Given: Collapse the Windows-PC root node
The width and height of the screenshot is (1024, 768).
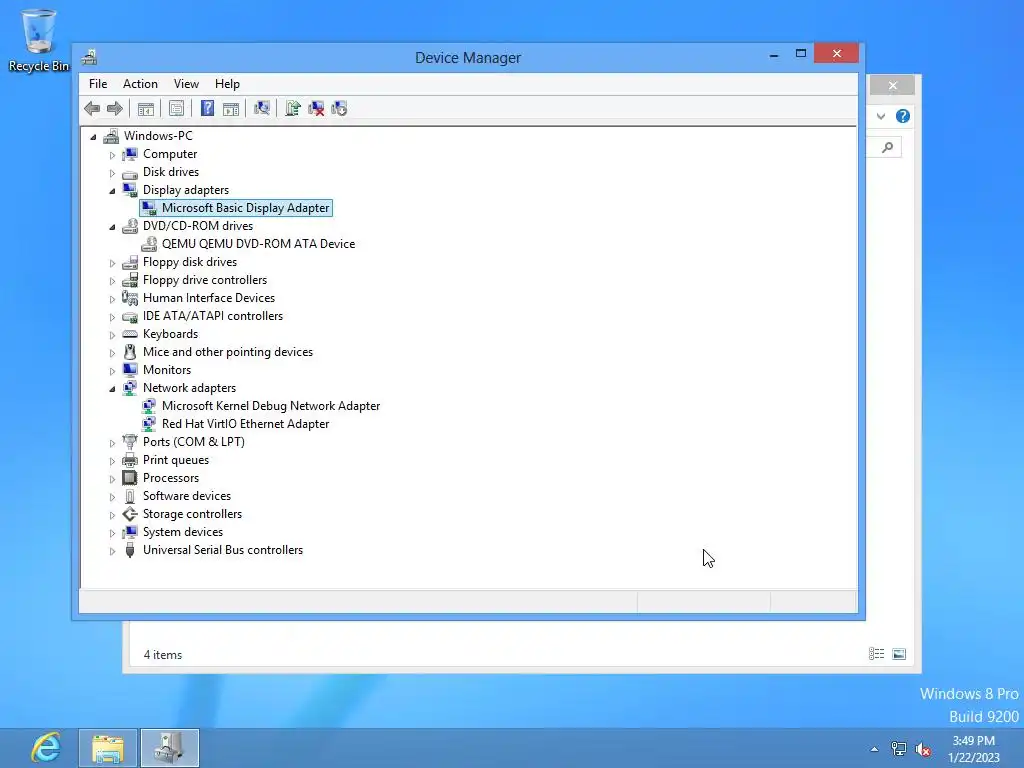Looking at the screenshot, I should [93, 136].
